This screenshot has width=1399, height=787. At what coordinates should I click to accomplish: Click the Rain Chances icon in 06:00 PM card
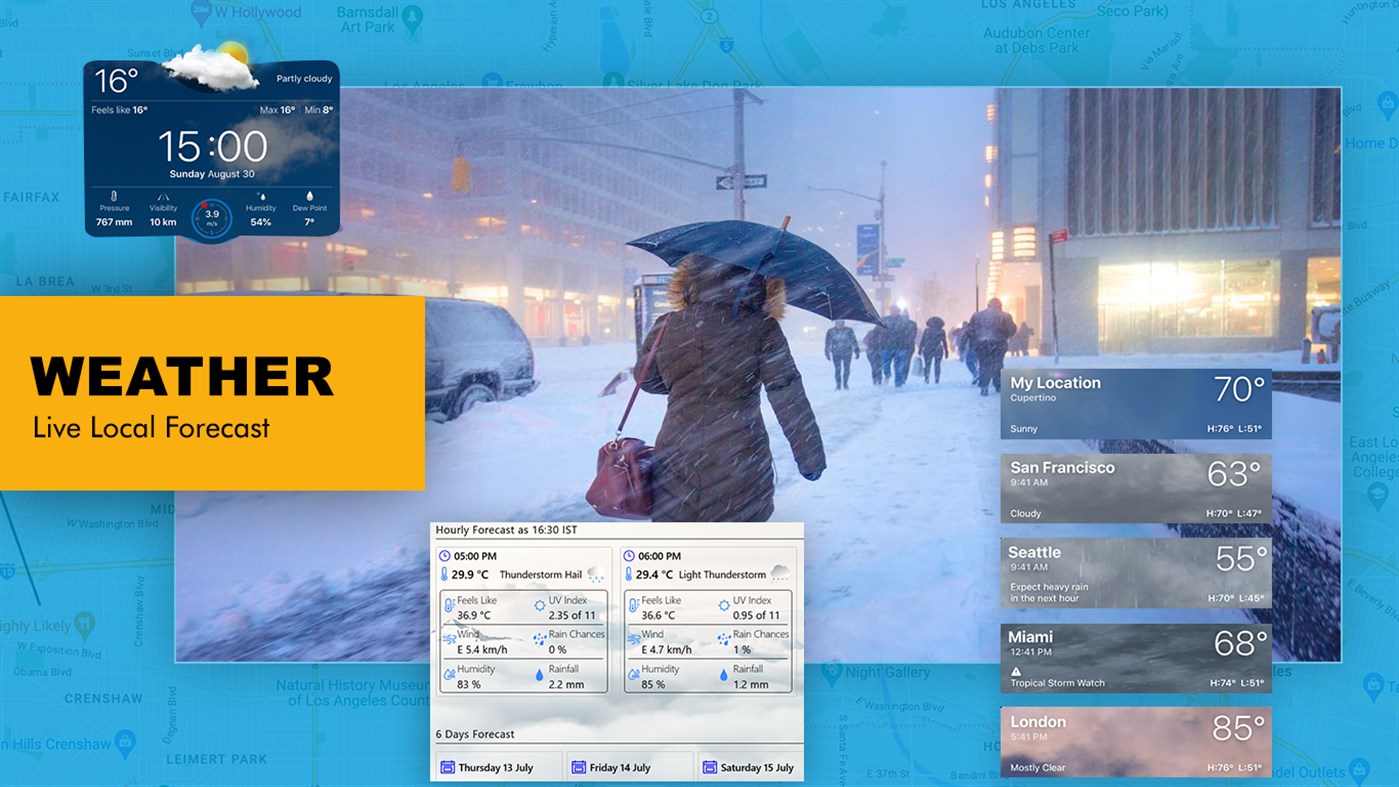[x=722, y=638]
